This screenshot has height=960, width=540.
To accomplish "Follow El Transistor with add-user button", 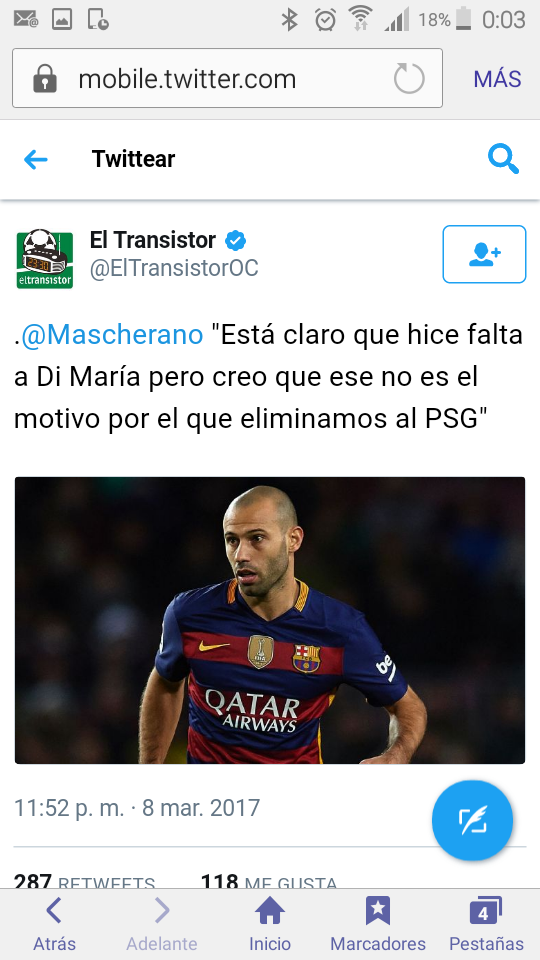I will 484,254.
